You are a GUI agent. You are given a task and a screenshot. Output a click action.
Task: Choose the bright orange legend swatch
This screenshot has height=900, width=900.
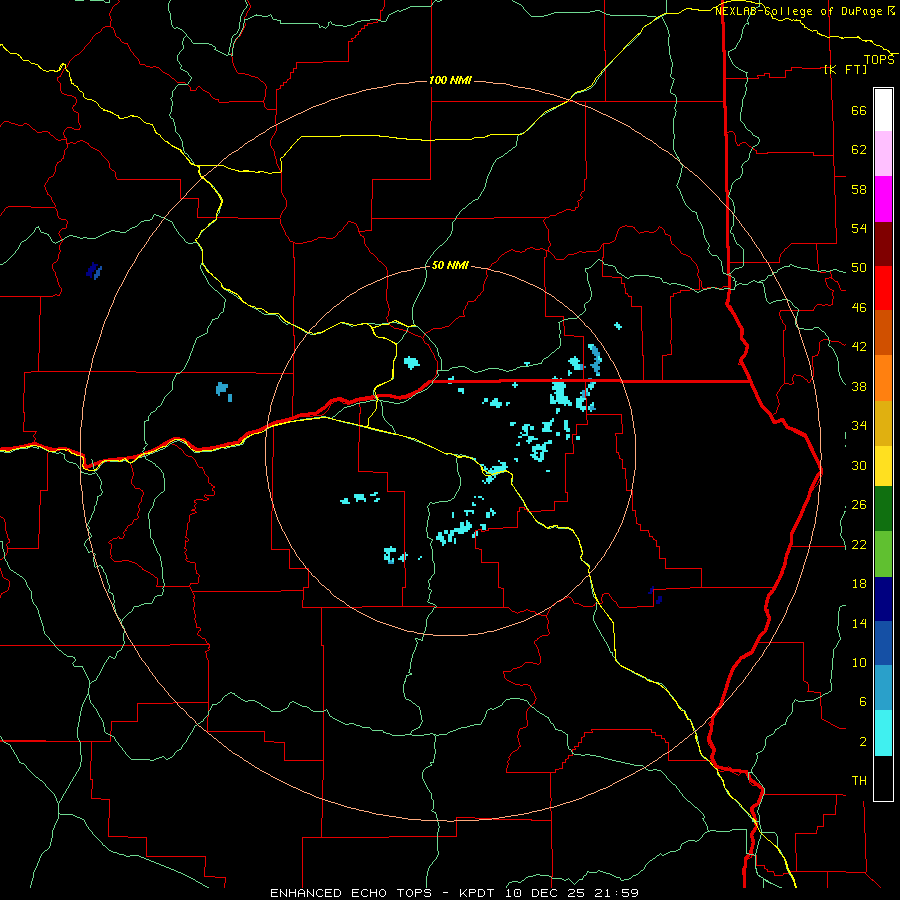883,377
